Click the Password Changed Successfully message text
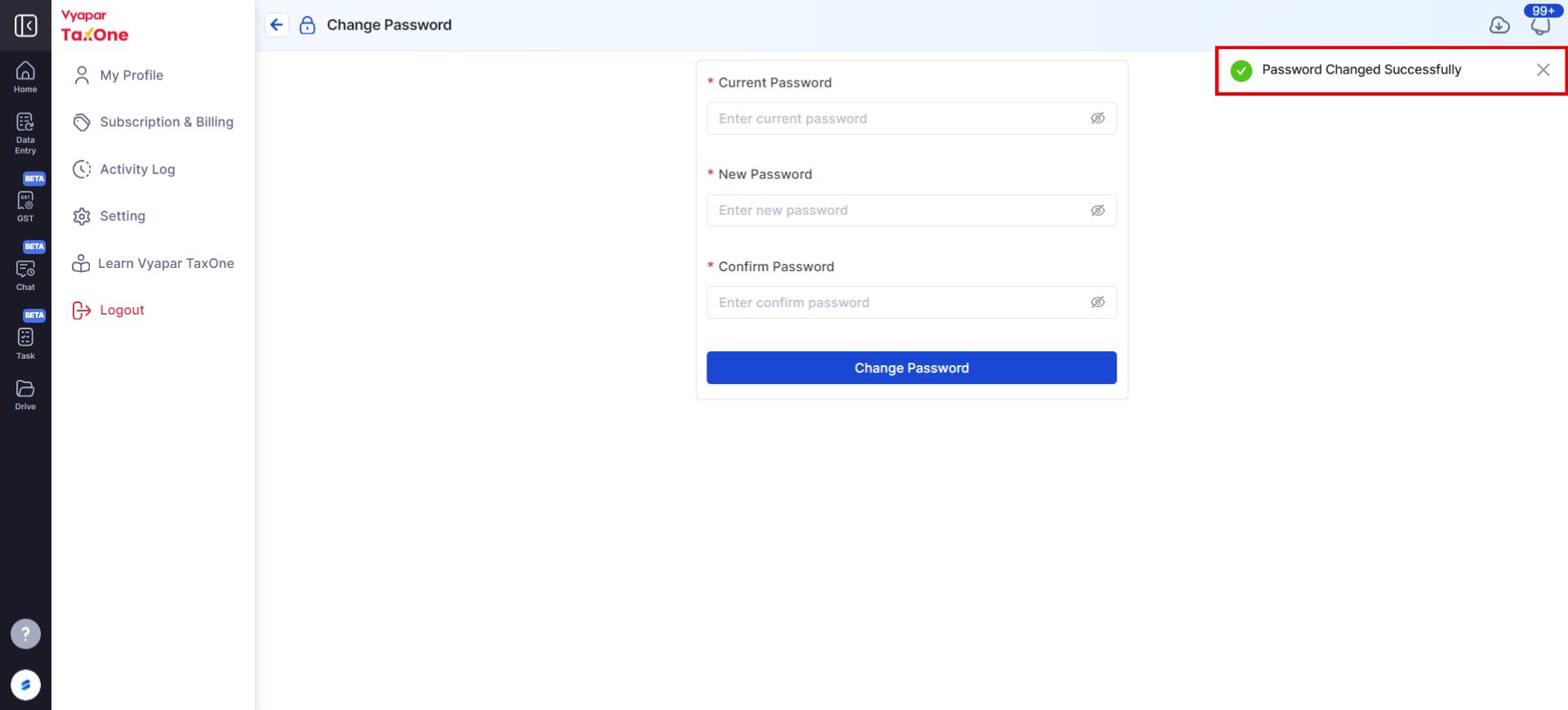This screenshot has width=1568, height=710. (x=1361, y=70)
